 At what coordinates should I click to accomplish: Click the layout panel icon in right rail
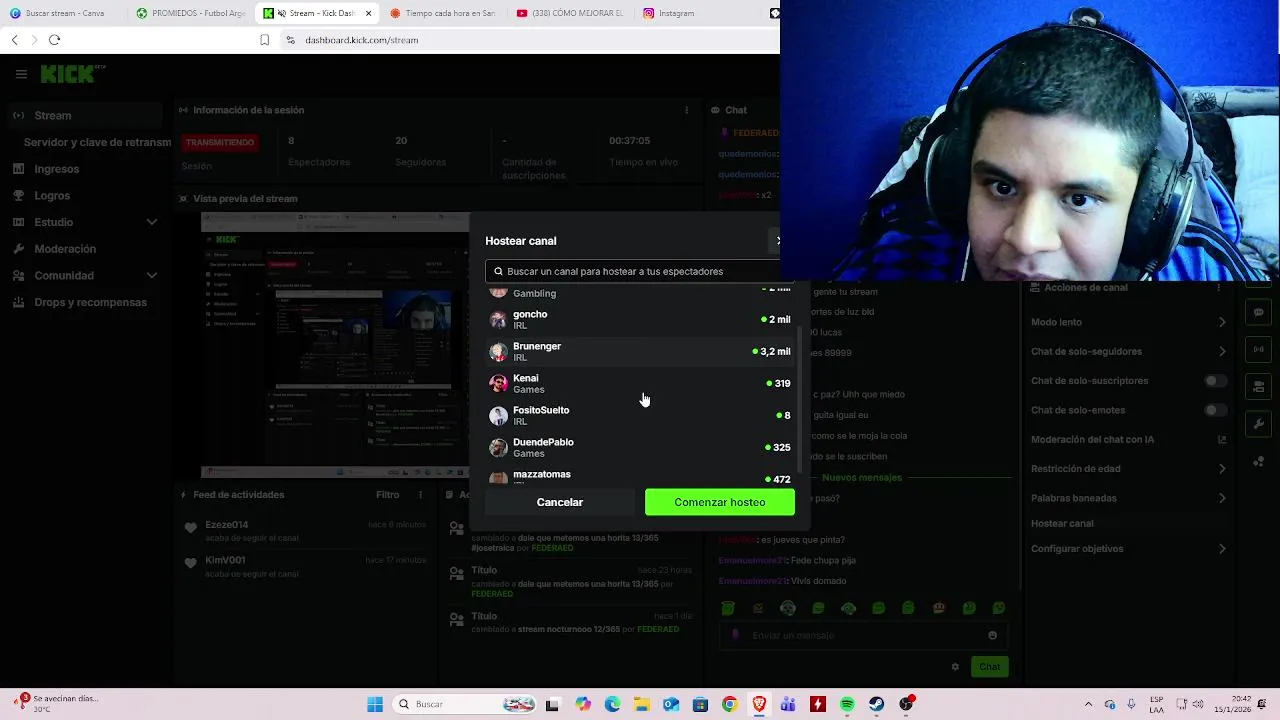pos(1258,387)
